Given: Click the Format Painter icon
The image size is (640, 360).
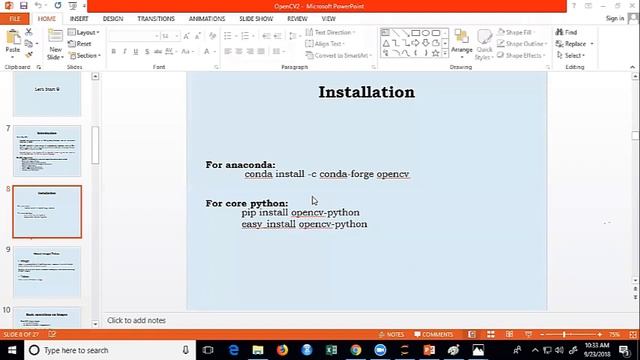Looking at the screenshot, I should (29, 55).
